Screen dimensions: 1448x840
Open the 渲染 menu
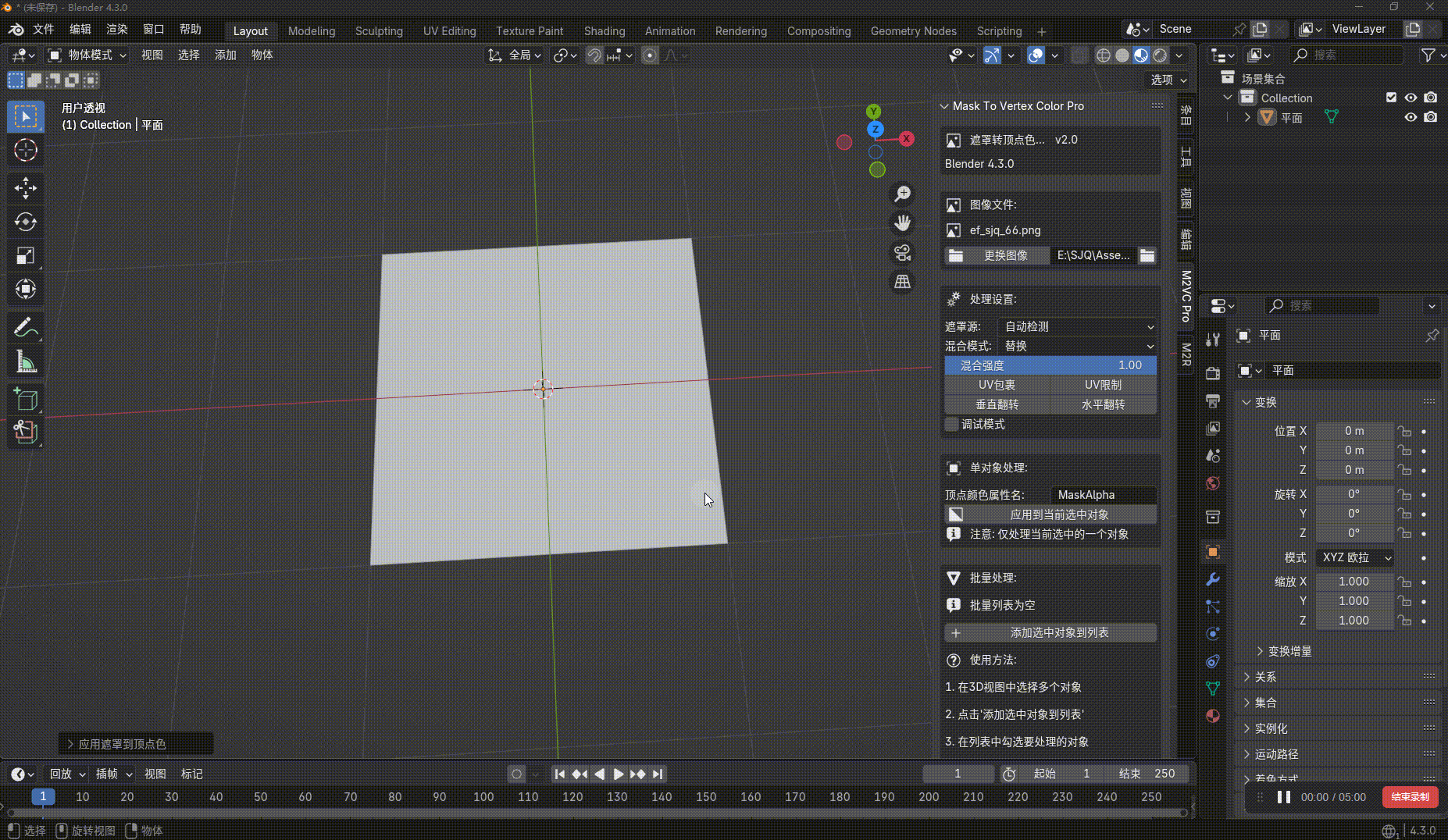click(116, 29)
